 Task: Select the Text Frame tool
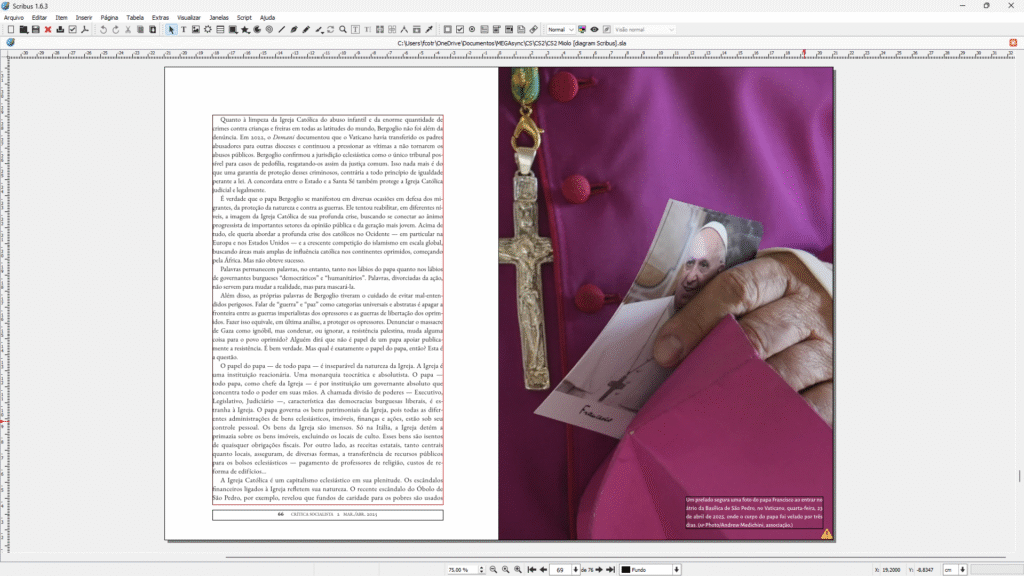point(183,29)
